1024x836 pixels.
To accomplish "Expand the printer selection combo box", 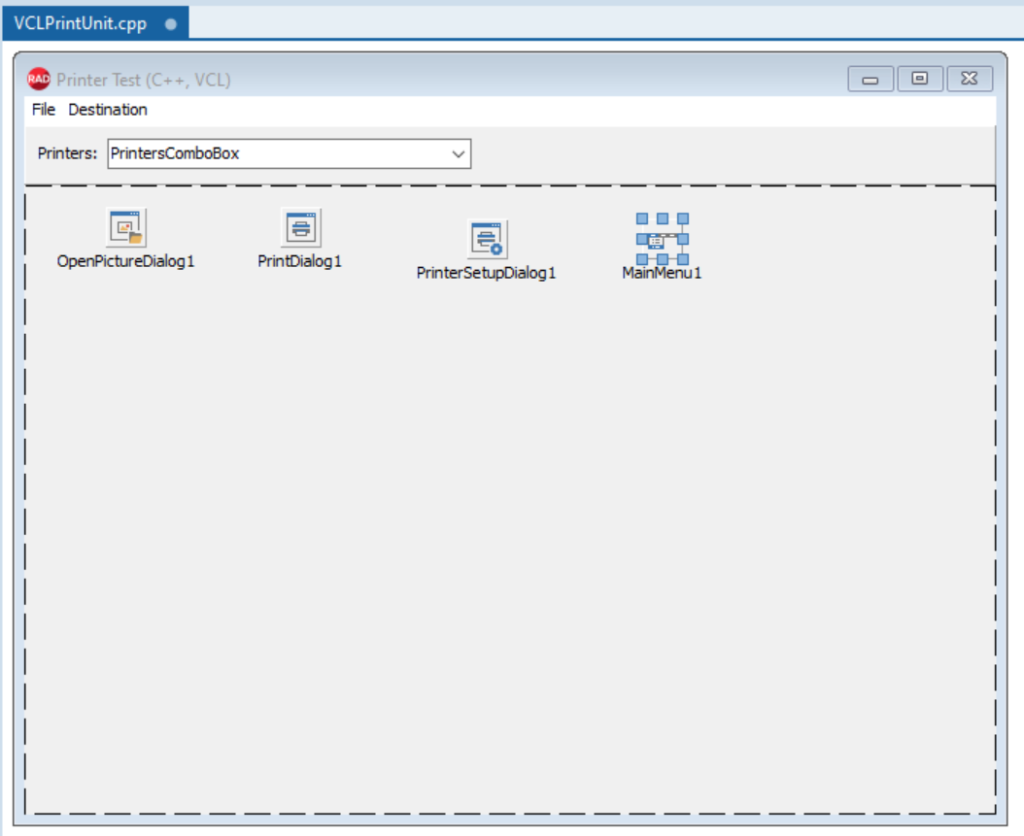I will [459, 154].
